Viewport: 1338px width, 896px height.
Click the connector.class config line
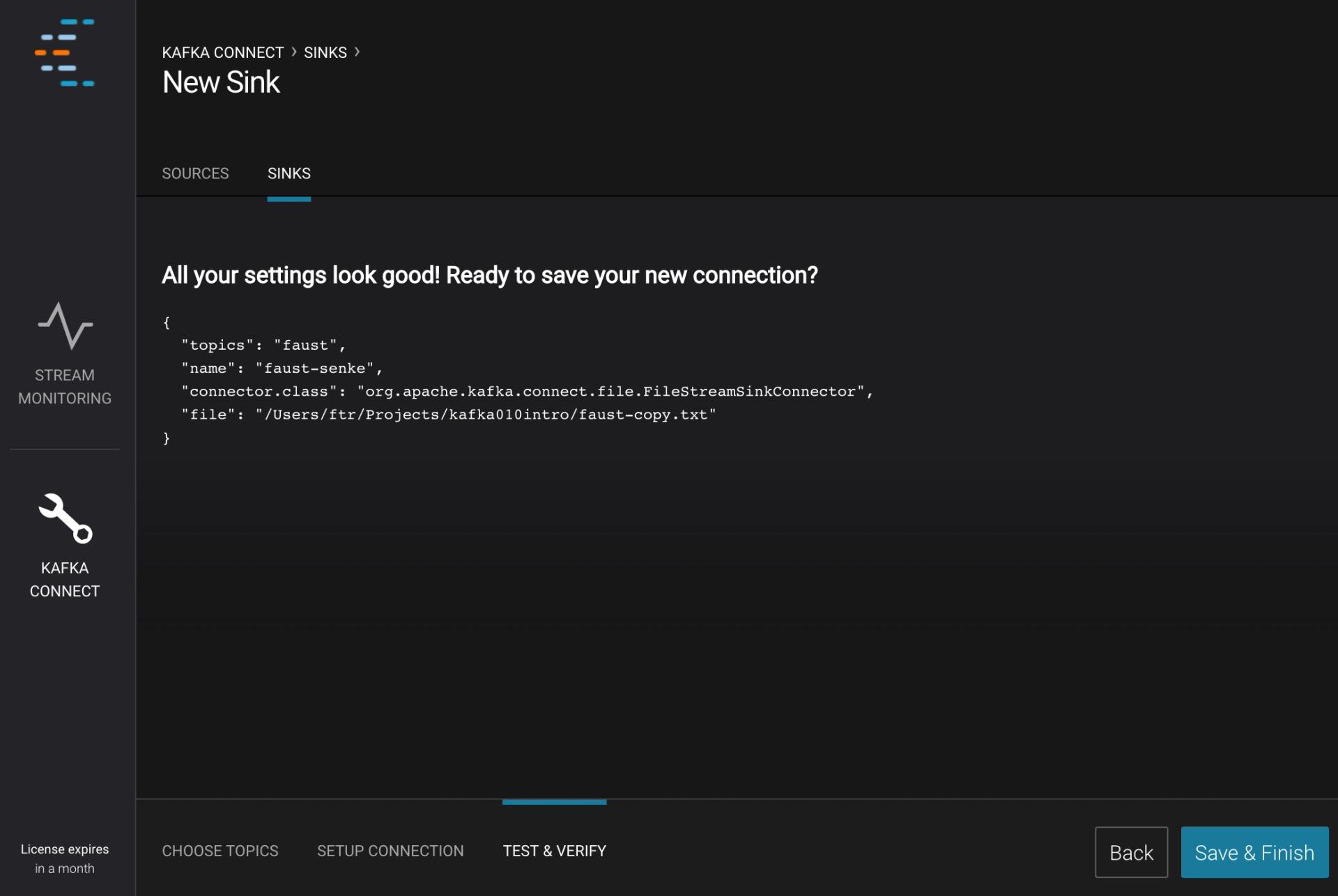click(x=527, y=392)
